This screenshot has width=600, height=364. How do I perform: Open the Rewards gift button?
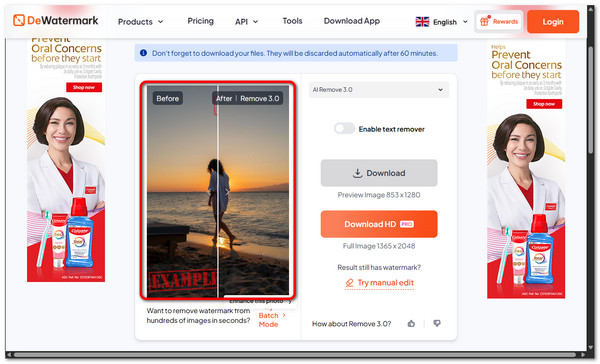(499, 21)
